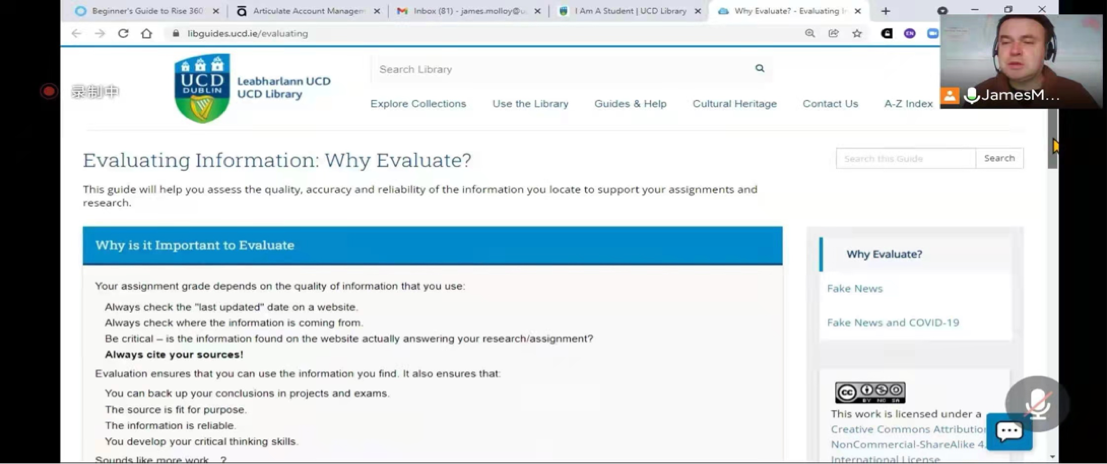Click the Search button beside guide search

999,158
